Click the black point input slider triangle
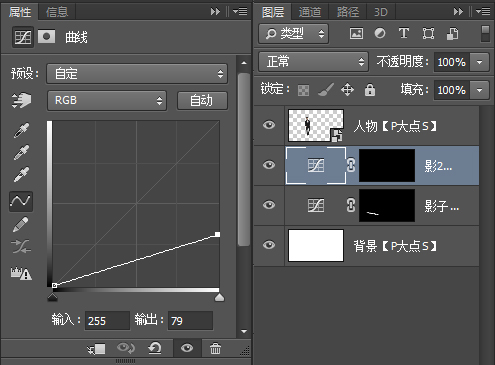This screenshot has height=365, width=495. point(53,297)
